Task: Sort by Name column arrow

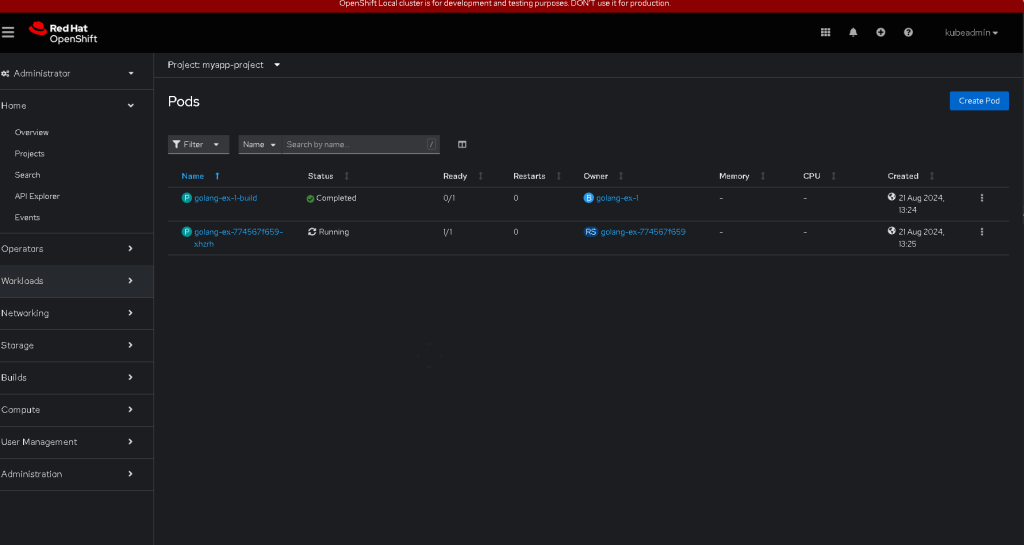Action: coord(217,176)
